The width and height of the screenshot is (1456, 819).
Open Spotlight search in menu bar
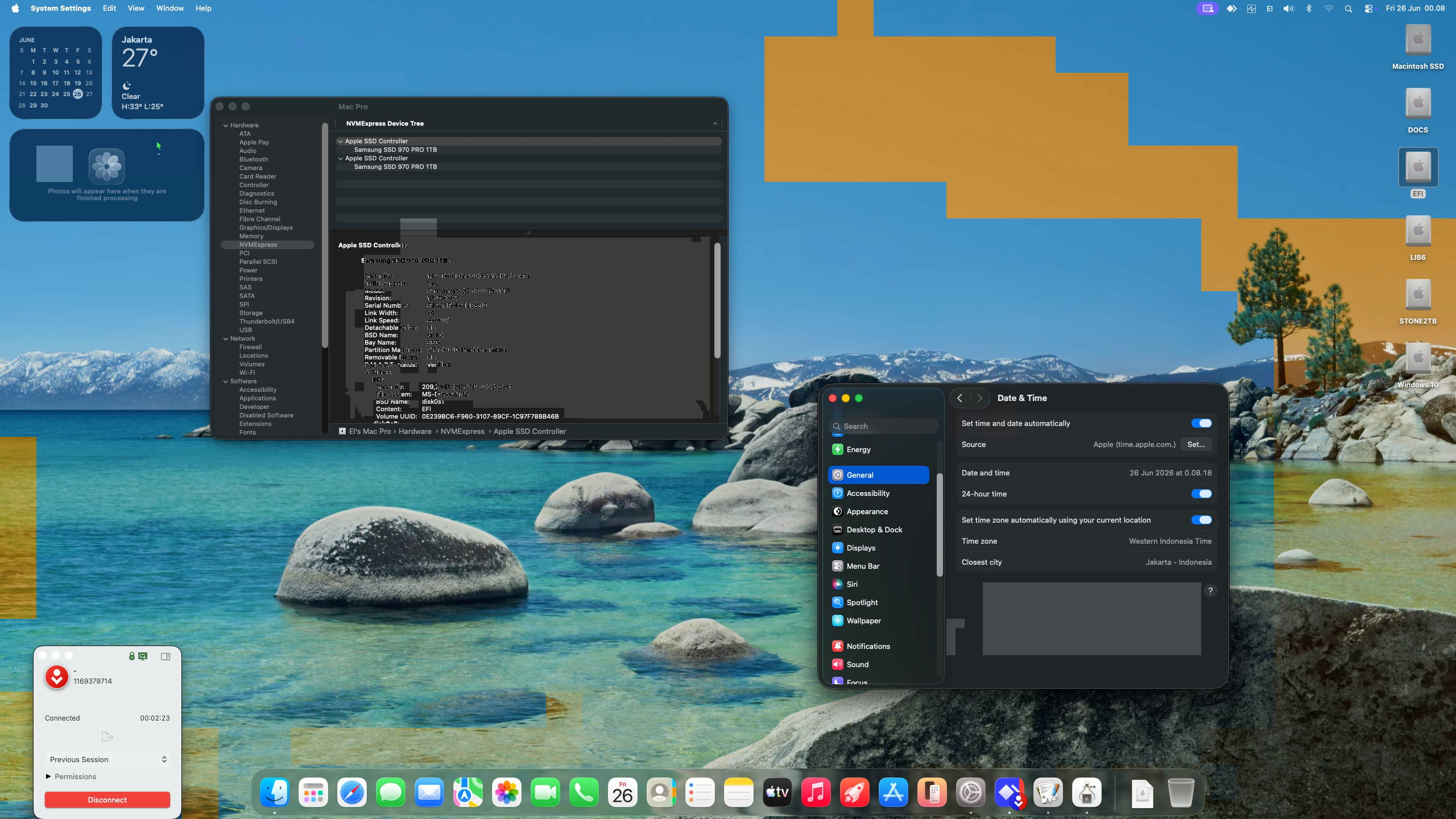tap(1349, 9)
